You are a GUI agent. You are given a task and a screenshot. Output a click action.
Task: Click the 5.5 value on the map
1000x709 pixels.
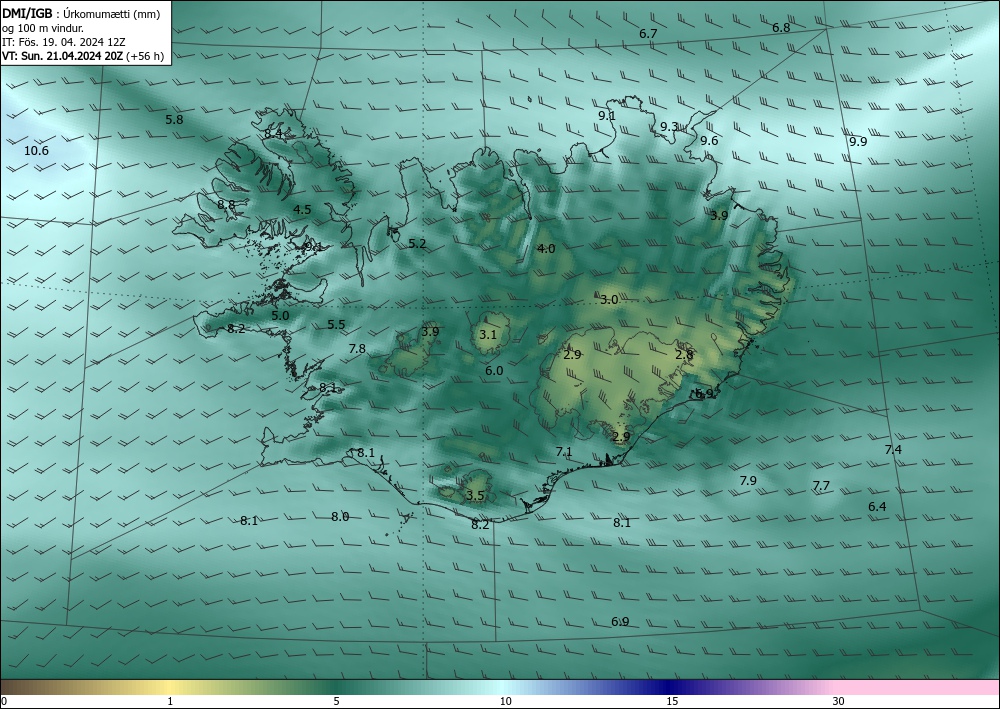[x=336, y=325]
